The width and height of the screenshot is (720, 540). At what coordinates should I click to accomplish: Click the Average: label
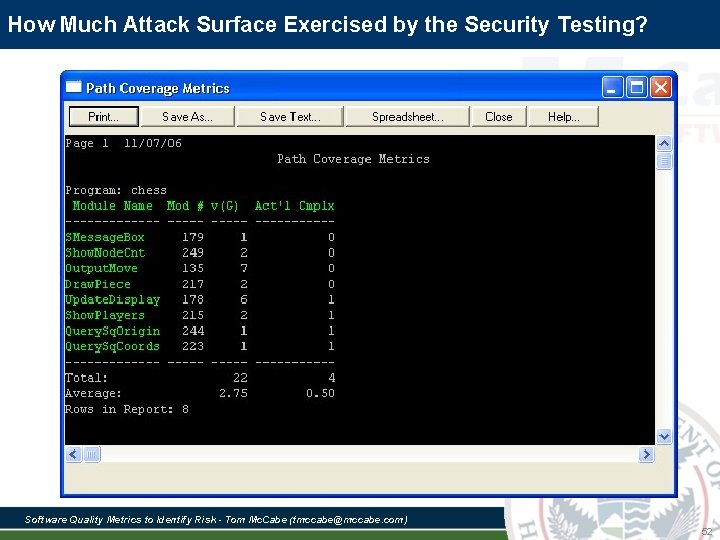(x=94, y=394)
